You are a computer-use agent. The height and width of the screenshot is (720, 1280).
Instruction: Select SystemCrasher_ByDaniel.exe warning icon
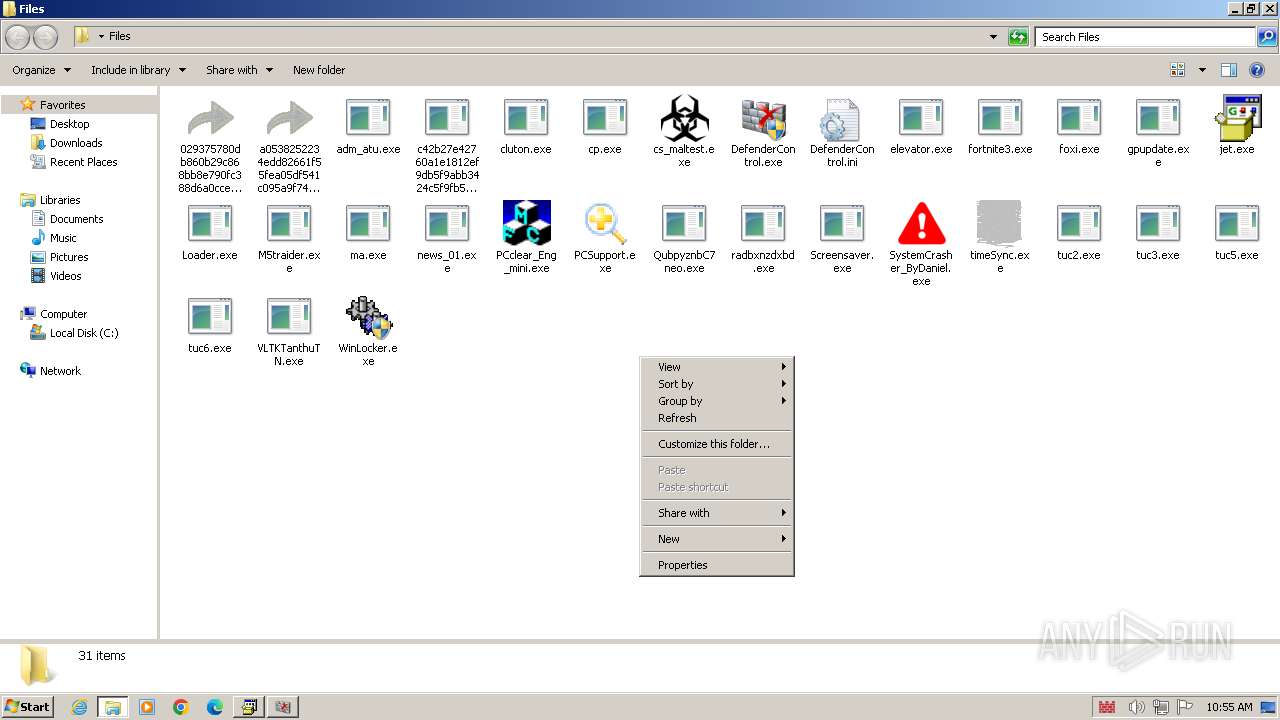(921, 224)
